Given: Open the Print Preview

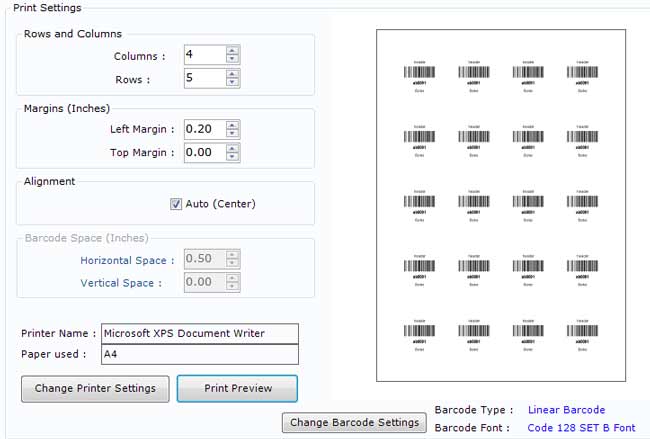Looking at the screenshot, I should (238, 389).
